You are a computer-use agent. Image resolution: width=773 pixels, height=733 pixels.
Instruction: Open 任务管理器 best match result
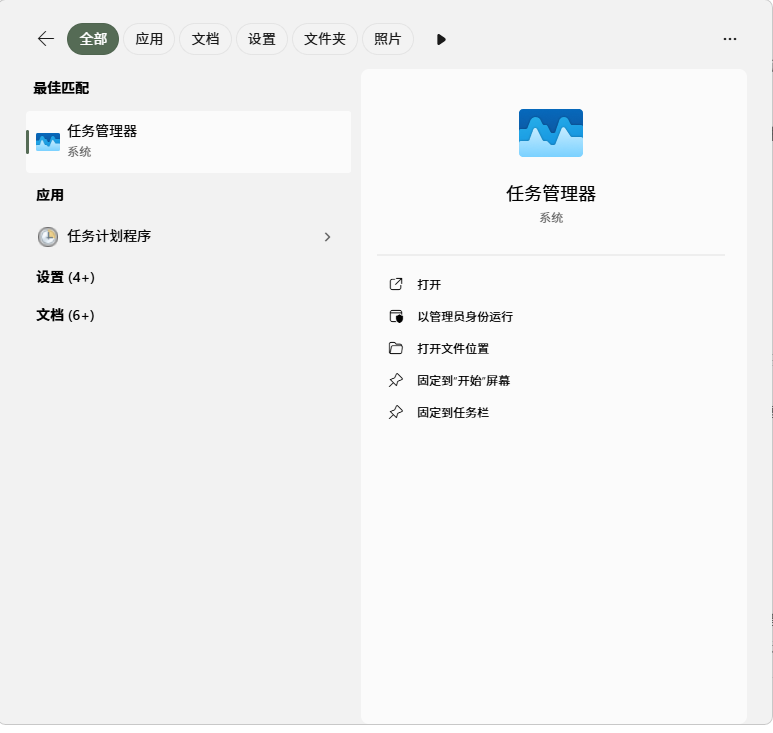188,141
